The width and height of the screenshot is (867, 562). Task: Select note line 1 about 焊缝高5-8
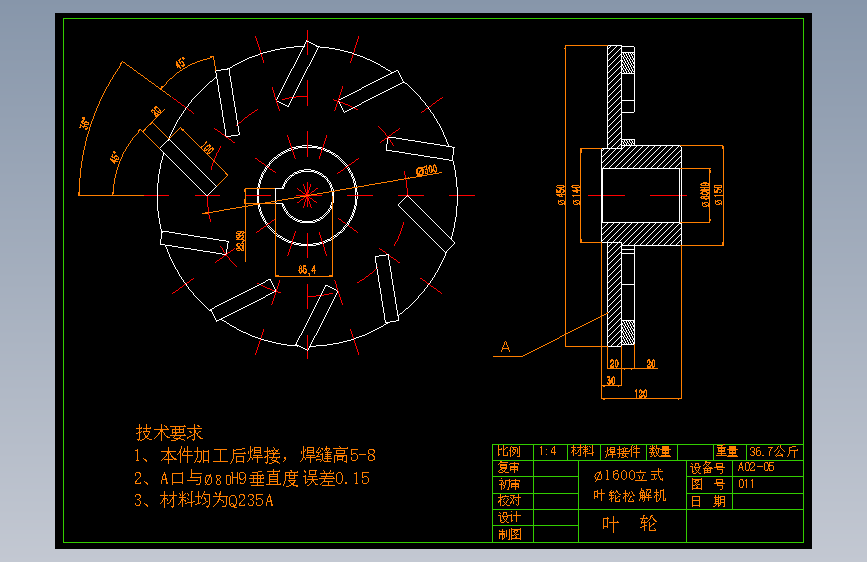(x=255, y=455)
